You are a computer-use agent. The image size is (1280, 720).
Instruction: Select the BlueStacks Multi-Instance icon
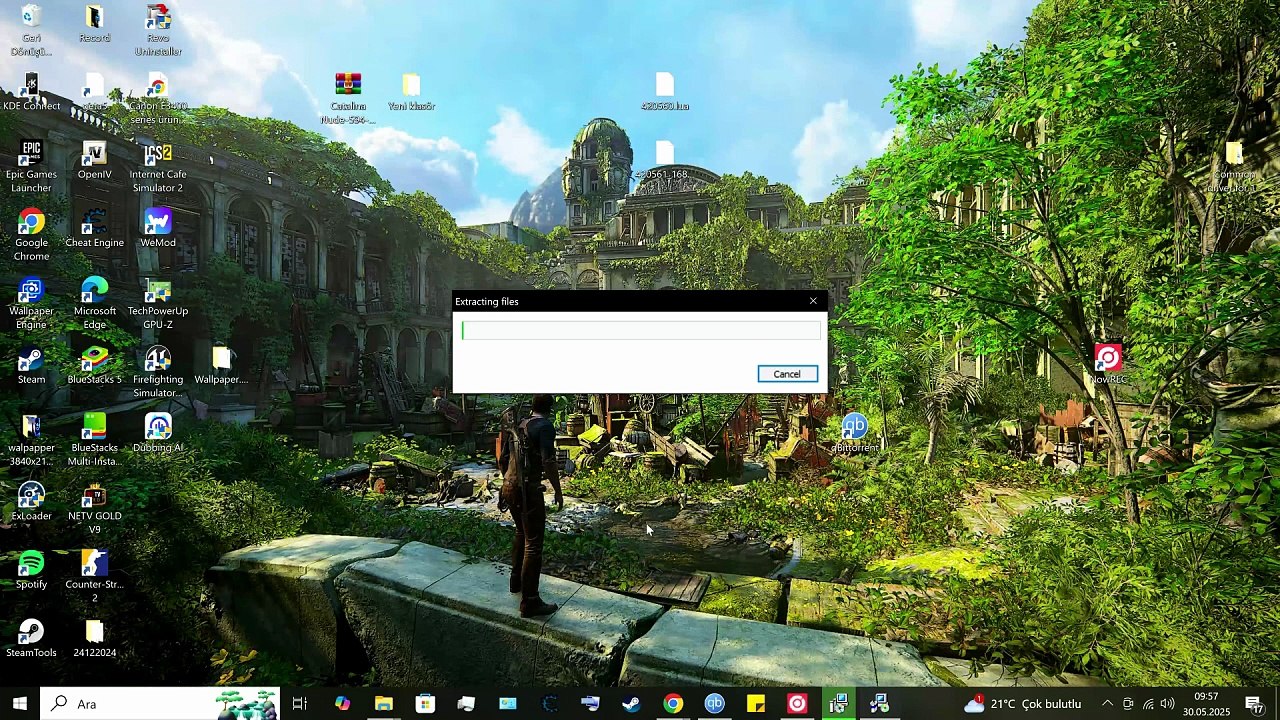(94, 440)
